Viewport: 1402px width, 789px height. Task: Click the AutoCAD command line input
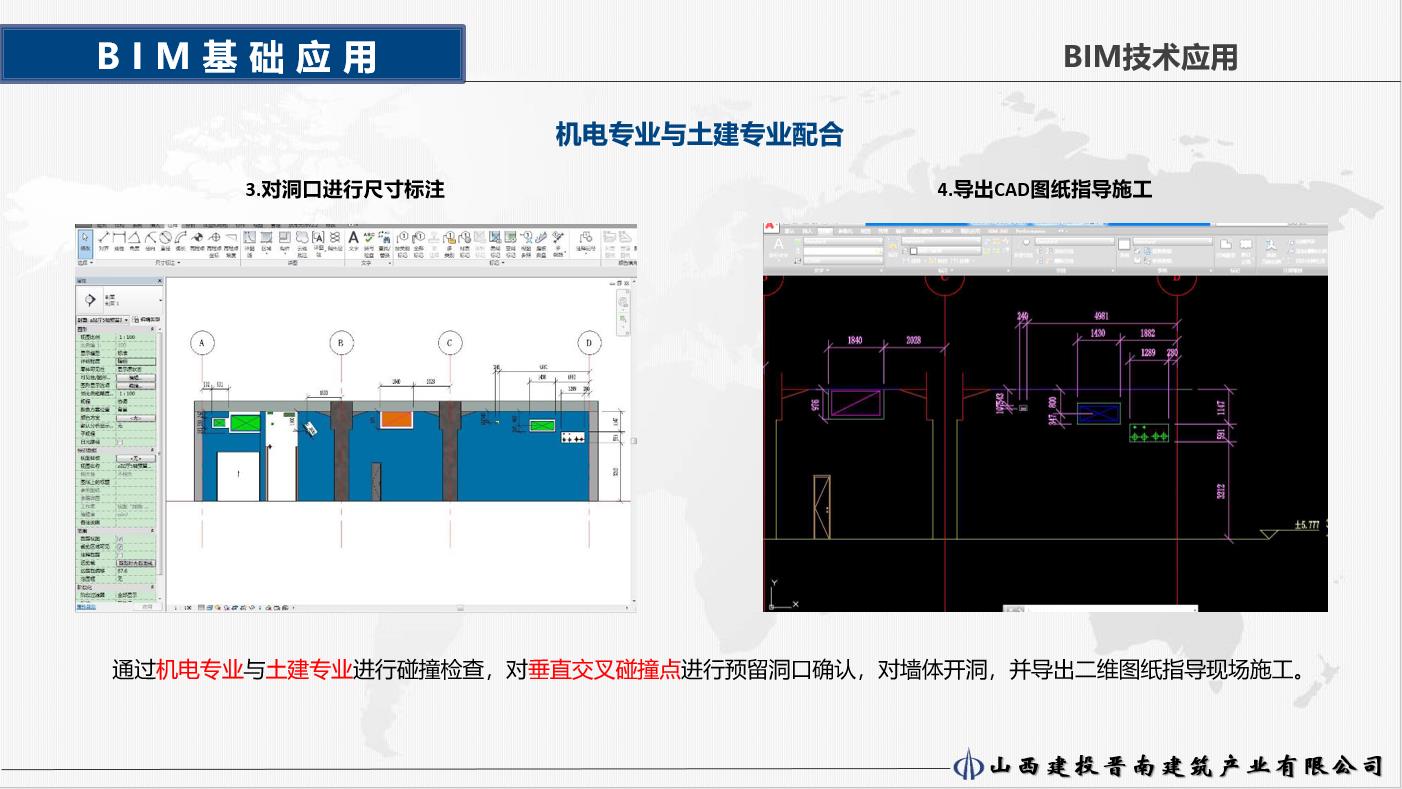click(1100, 607)
